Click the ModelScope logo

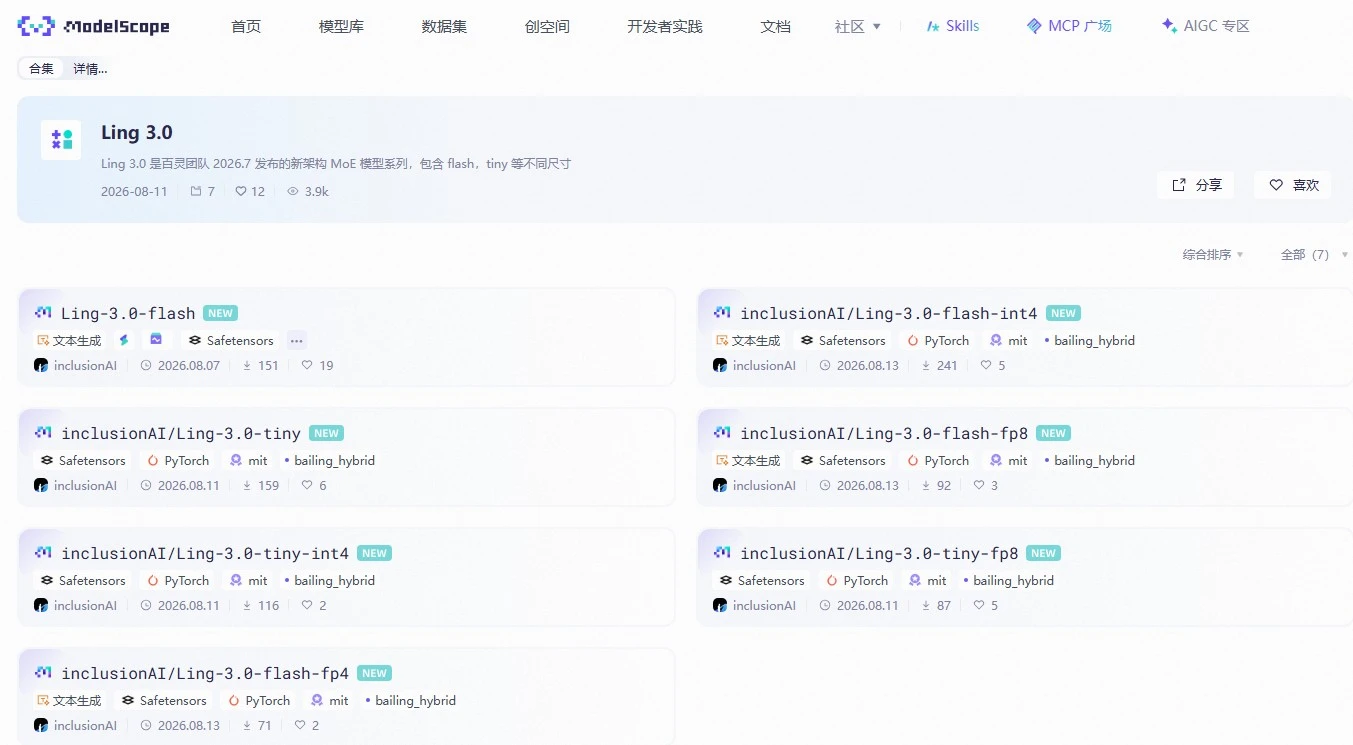point(94,26)
